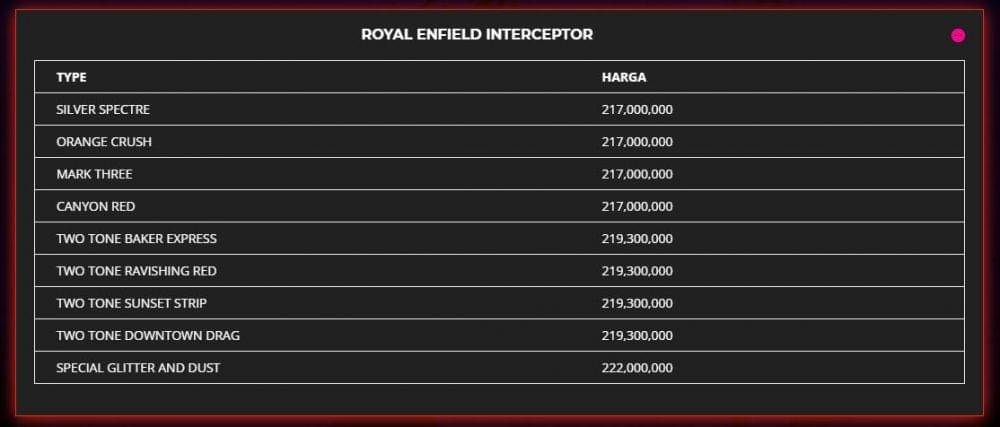Select Two Tone Sunset Strip type
The height and width of the screenshot is (427, 1000).
[x=131, y=303]
